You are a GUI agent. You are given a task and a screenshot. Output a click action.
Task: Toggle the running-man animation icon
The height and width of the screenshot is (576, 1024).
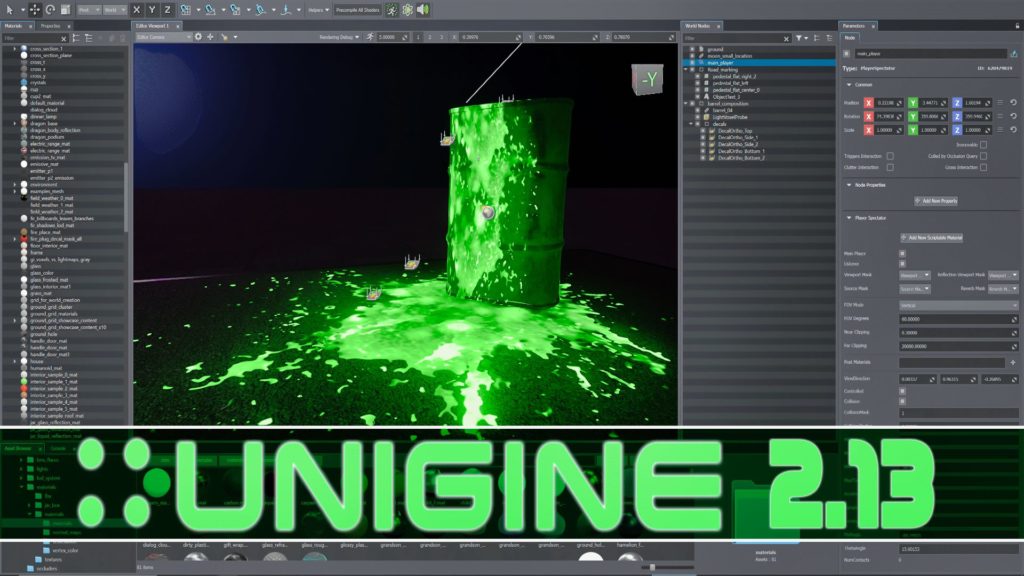click(391, 10)
